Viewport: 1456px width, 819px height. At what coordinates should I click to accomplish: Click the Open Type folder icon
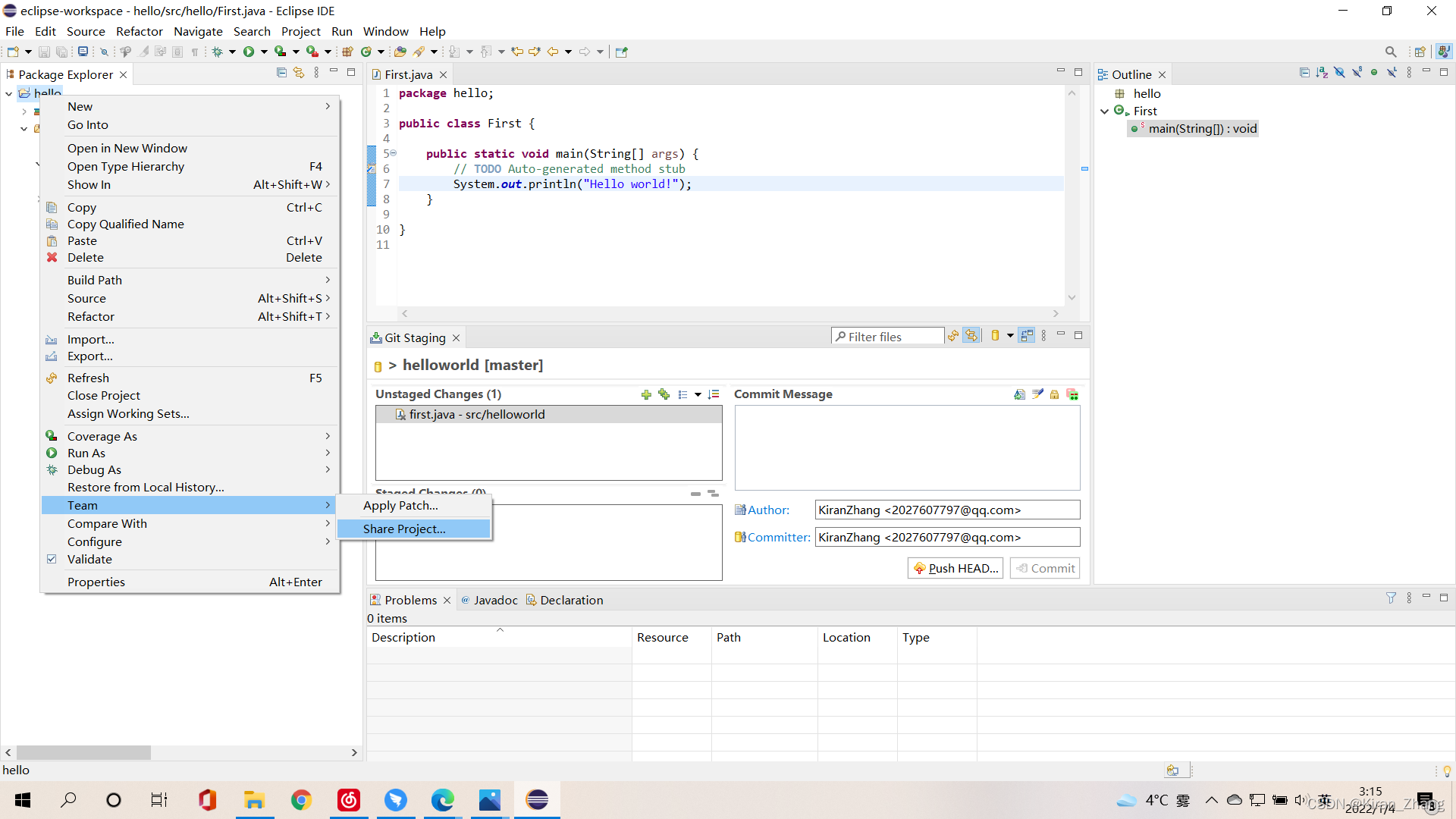[x=400, y=52]
